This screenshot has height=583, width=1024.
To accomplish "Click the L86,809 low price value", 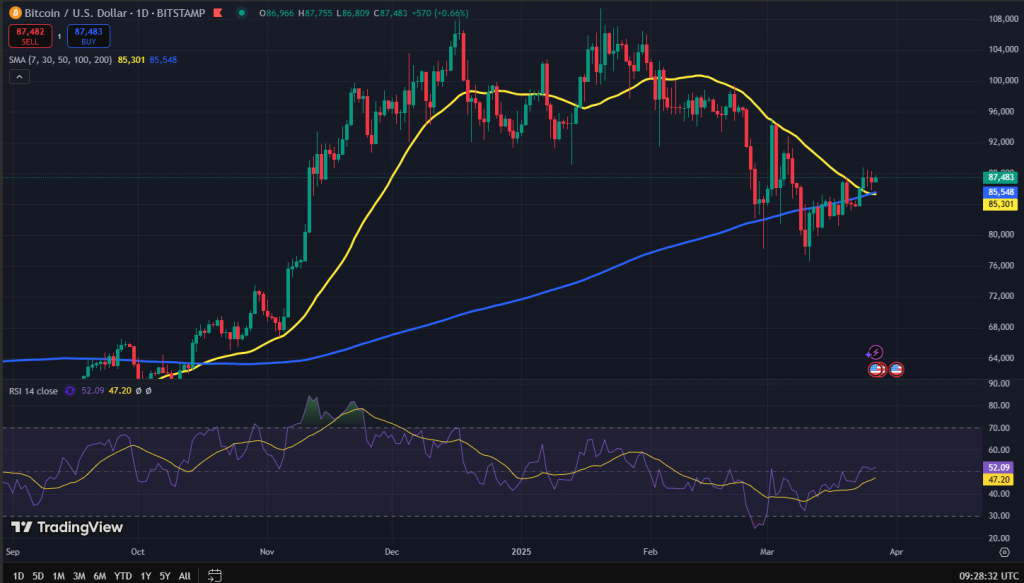I will 353,13.
